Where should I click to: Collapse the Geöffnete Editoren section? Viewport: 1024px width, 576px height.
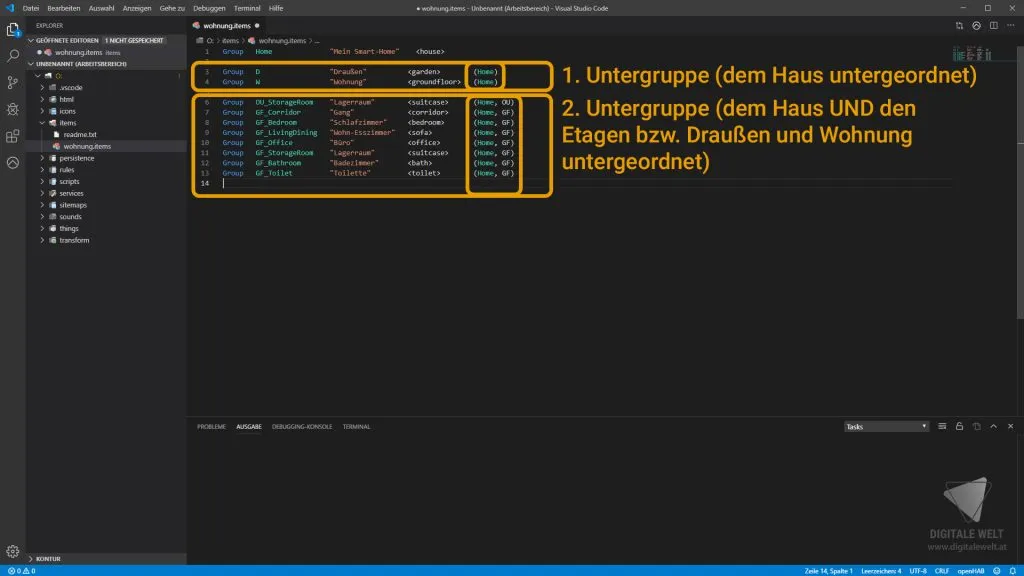(x=31, y=40)
